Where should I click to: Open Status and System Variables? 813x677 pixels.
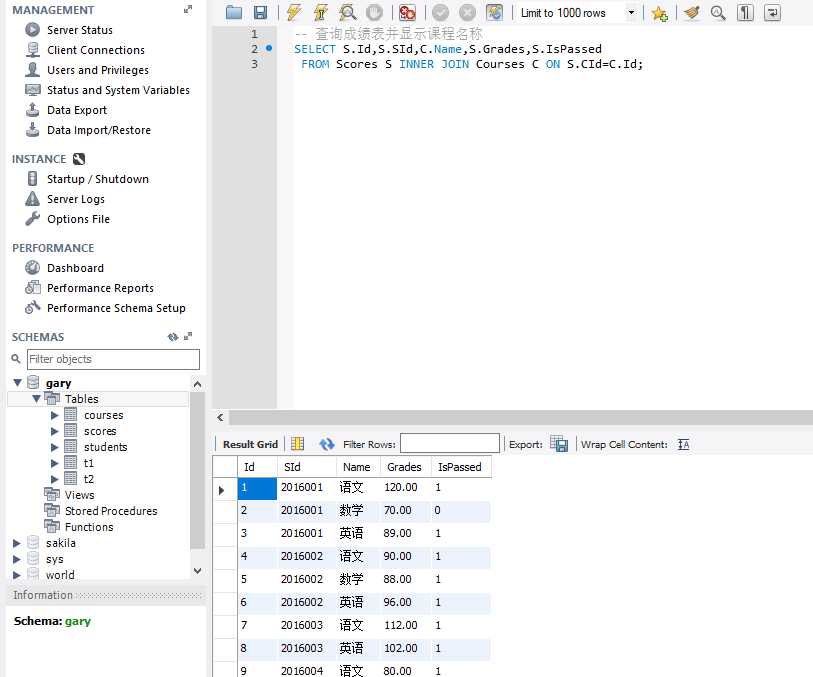(x=118, y=90)
